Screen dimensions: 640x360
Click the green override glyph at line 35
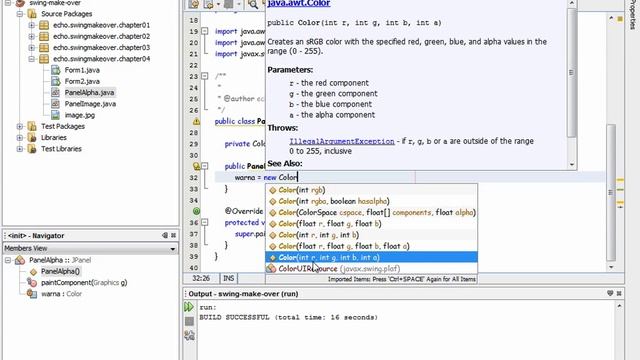point(196,211)
